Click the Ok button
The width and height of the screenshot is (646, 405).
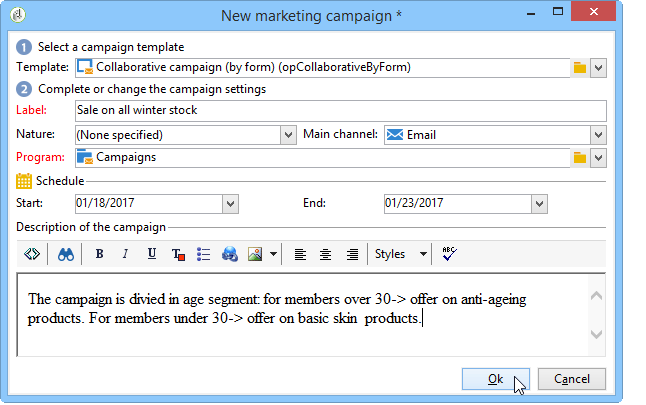495,379
